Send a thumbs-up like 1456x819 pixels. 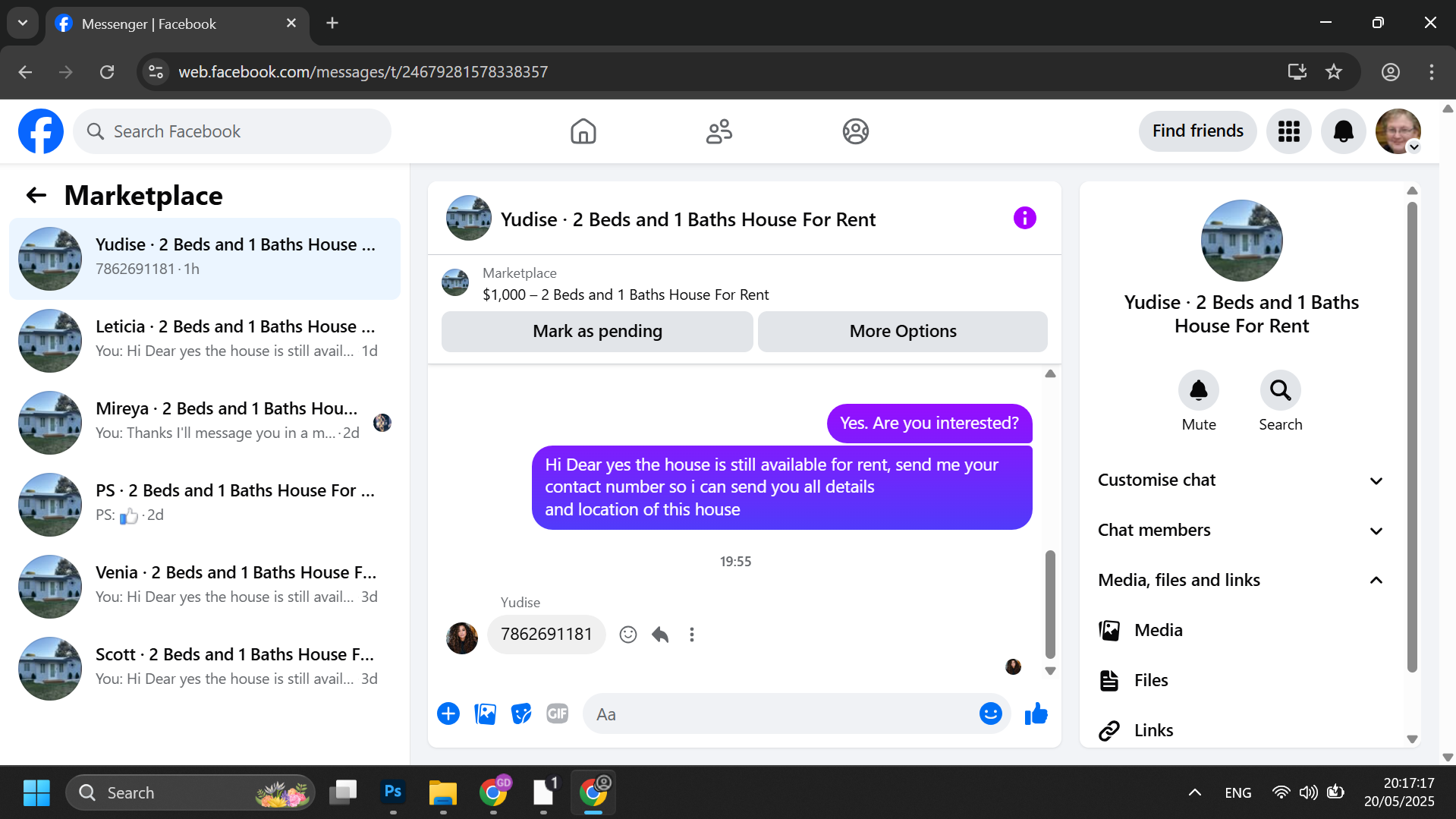1036,713
